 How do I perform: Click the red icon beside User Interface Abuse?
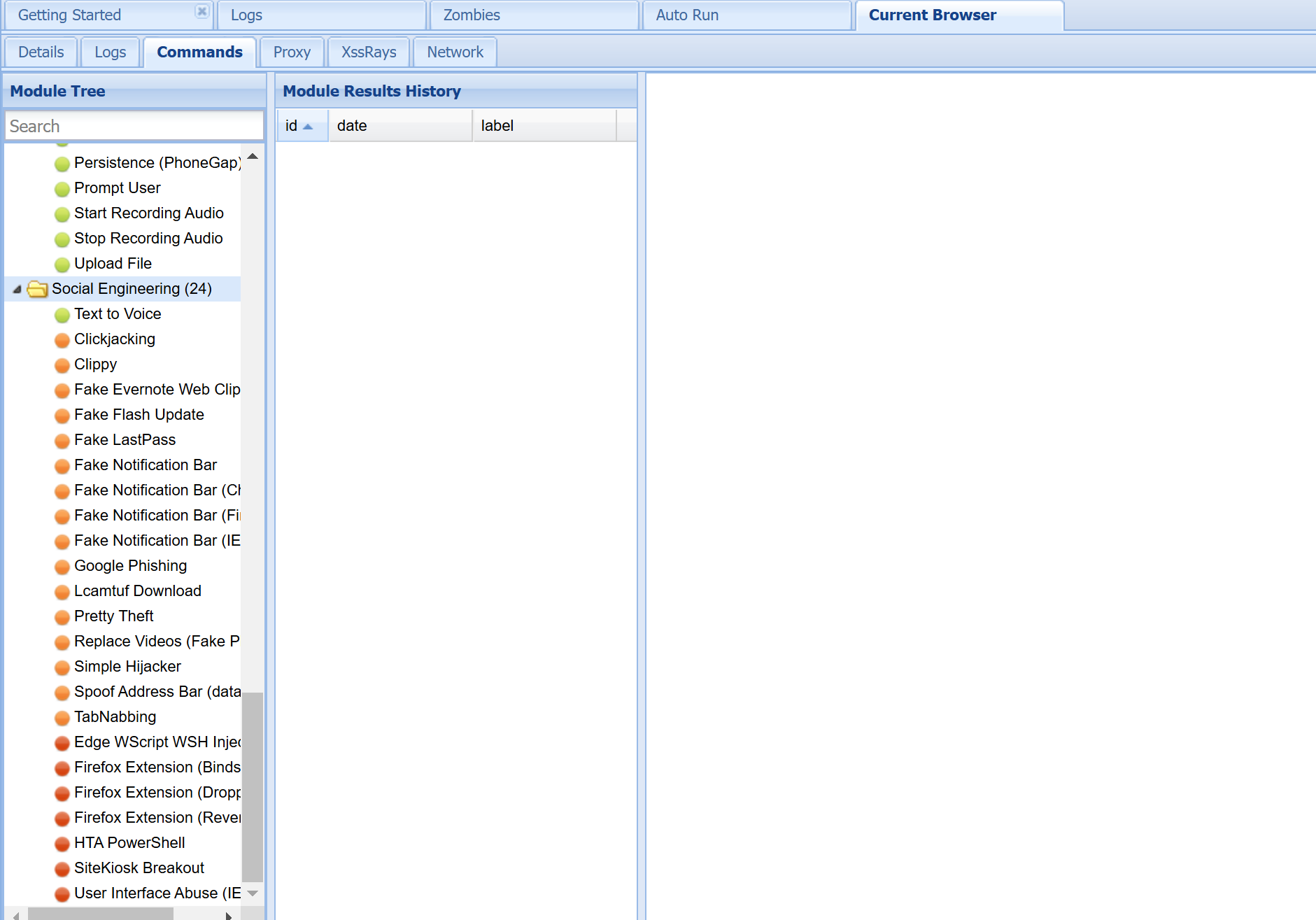[62, 894]
